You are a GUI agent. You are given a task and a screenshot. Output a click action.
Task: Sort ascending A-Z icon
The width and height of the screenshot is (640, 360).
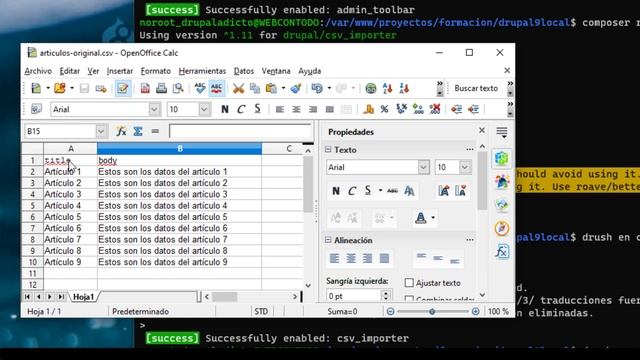click(x=387, y=88)
